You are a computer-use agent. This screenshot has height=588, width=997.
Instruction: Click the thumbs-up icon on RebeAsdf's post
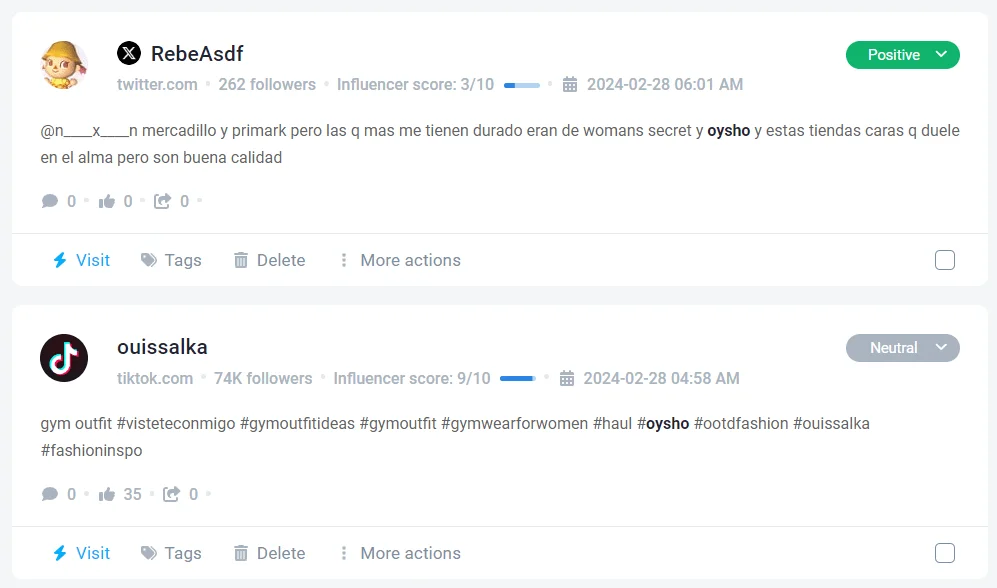click(107, 201)
